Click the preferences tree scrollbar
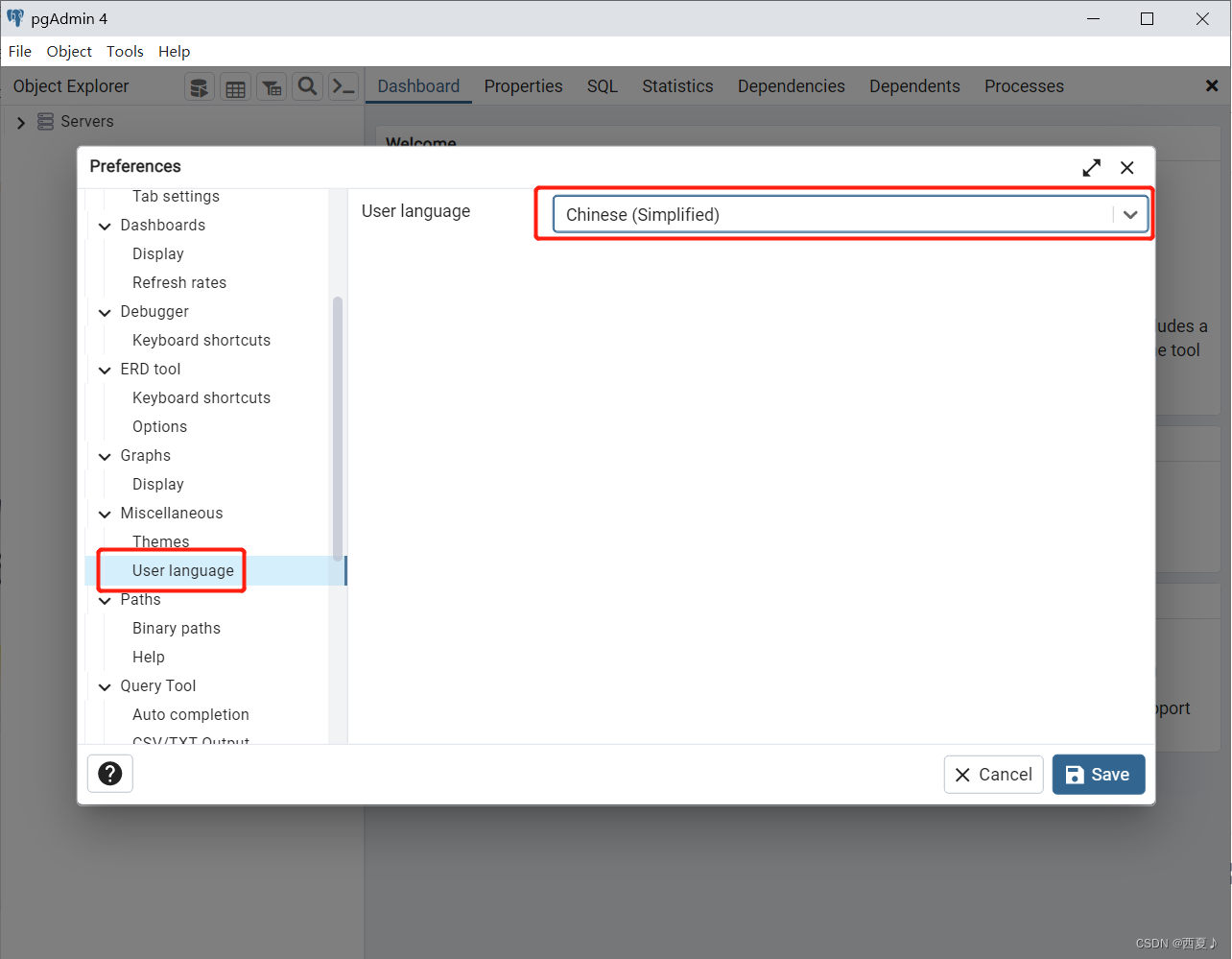The width and height of the screenshot is (1232, 959). click(x=338, y=428)
